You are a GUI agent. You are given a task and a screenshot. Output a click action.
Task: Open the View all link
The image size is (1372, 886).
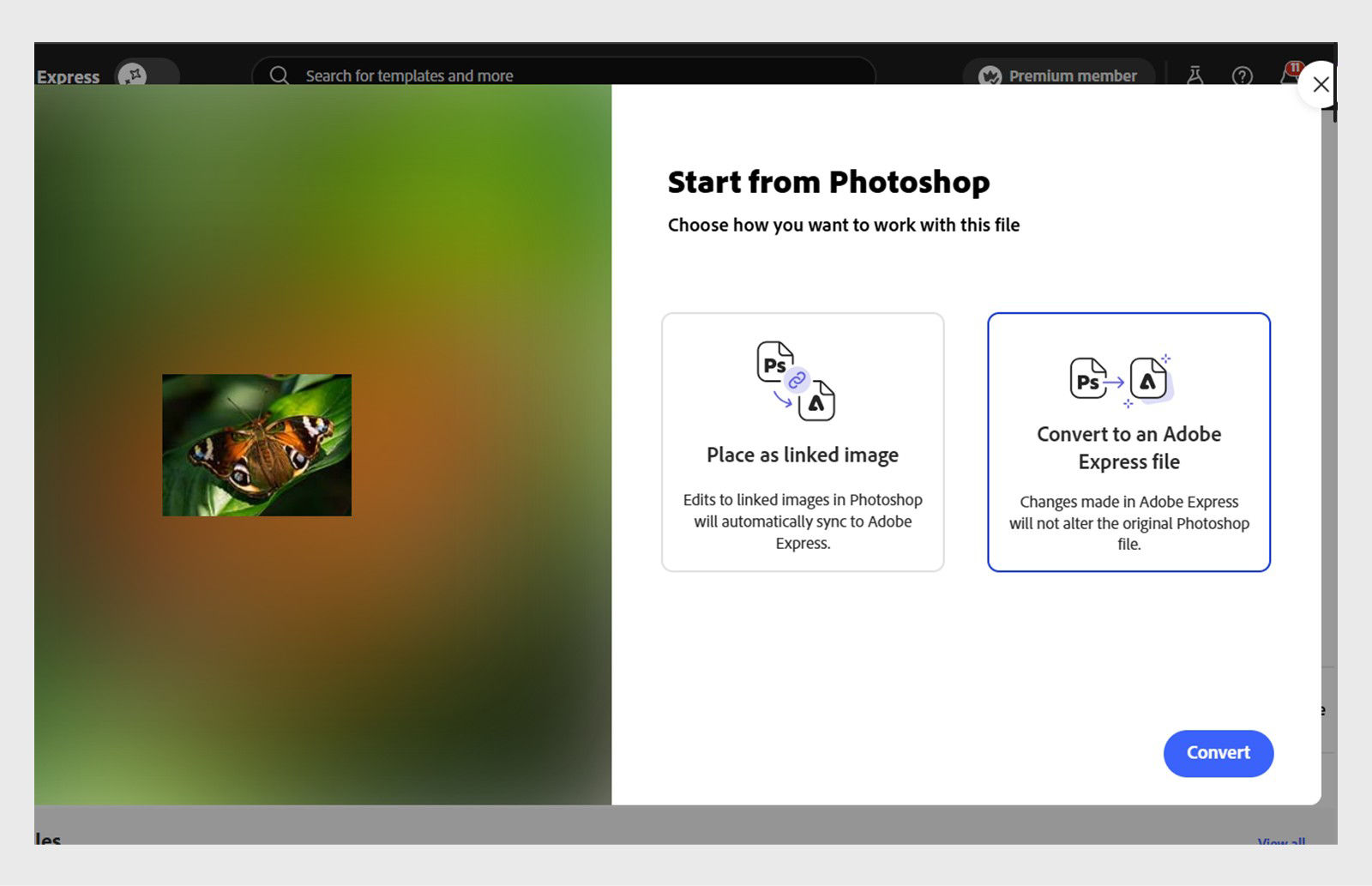pos(1280,842)
